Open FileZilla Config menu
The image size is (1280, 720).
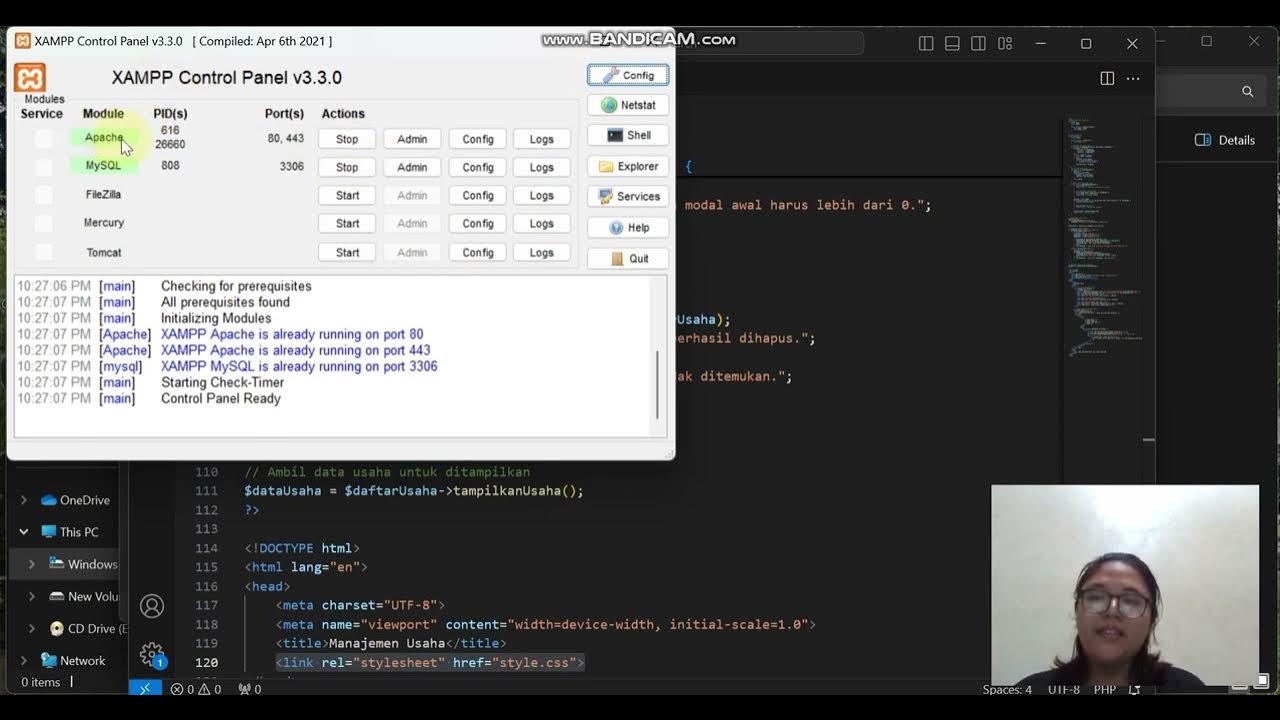(478, 195)
